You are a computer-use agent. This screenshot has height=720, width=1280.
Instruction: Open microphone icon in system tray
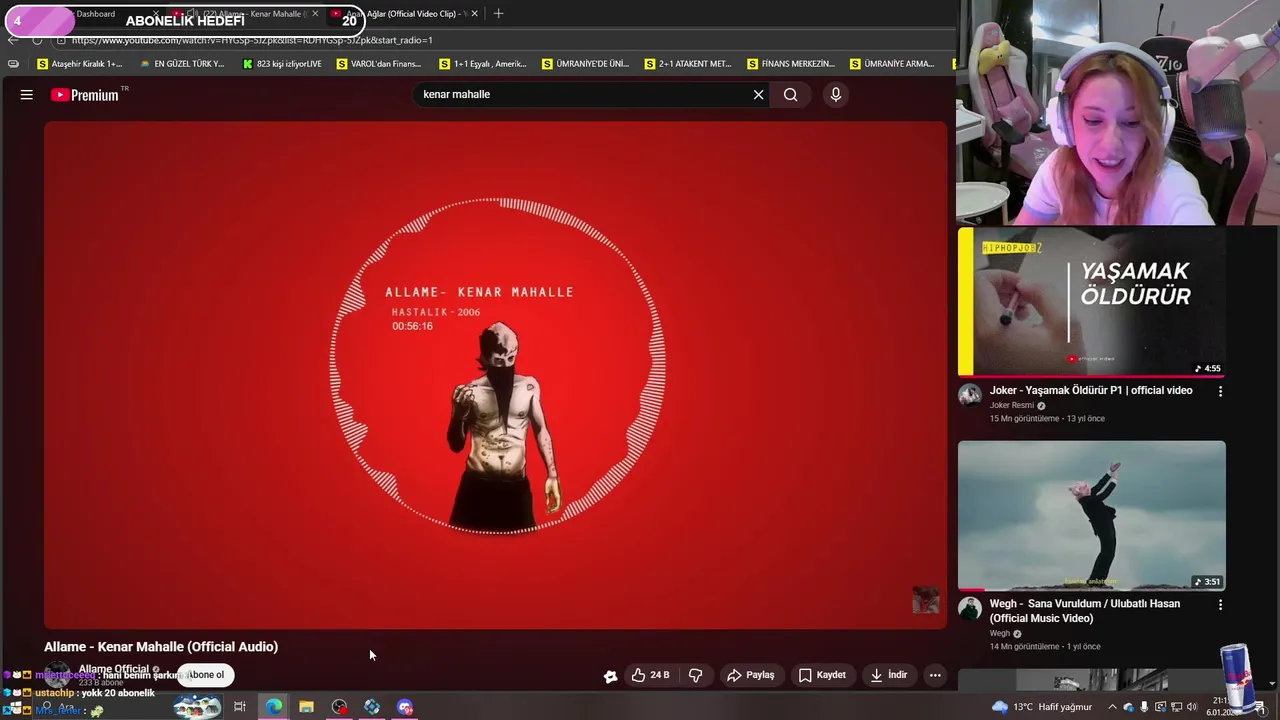pos(1144,707)
